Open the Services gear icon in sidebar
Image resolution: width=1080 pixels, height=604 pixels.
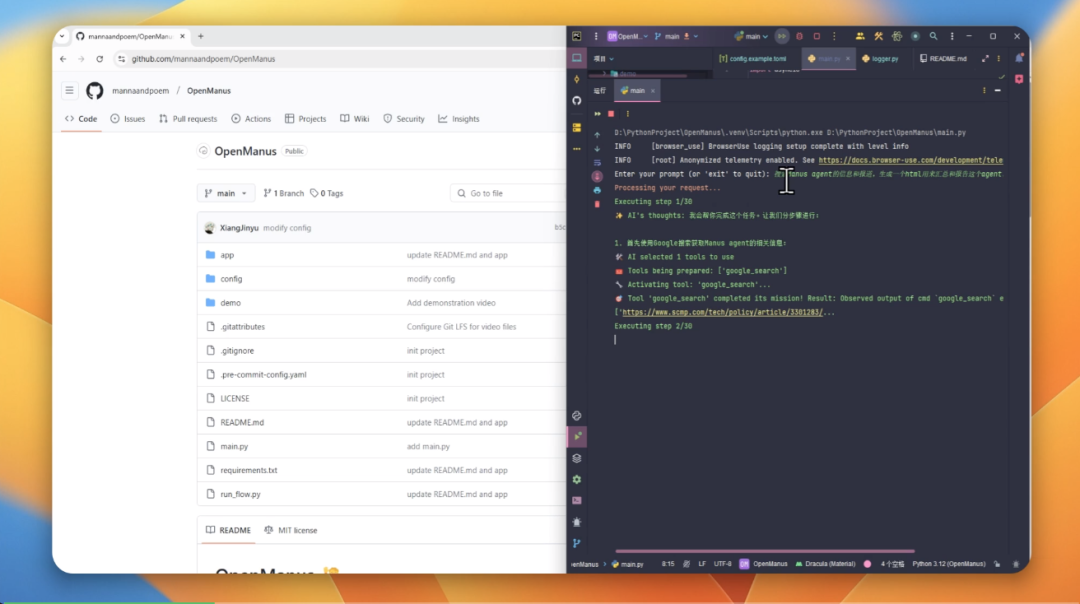pos(577,480)
